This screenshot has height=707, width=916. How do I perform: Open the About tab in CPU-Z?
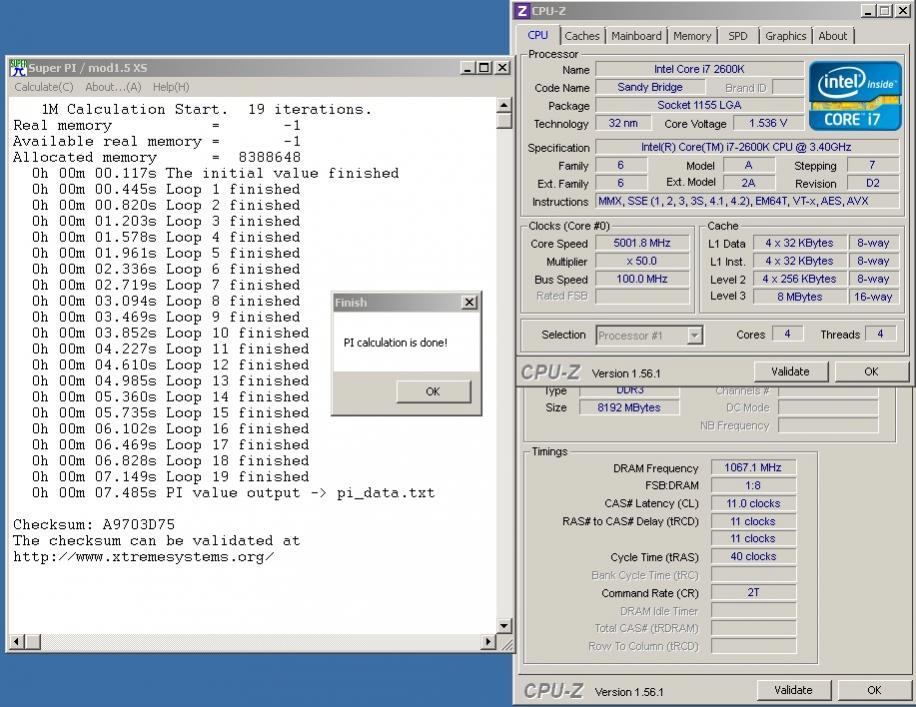tap(832, 36)
